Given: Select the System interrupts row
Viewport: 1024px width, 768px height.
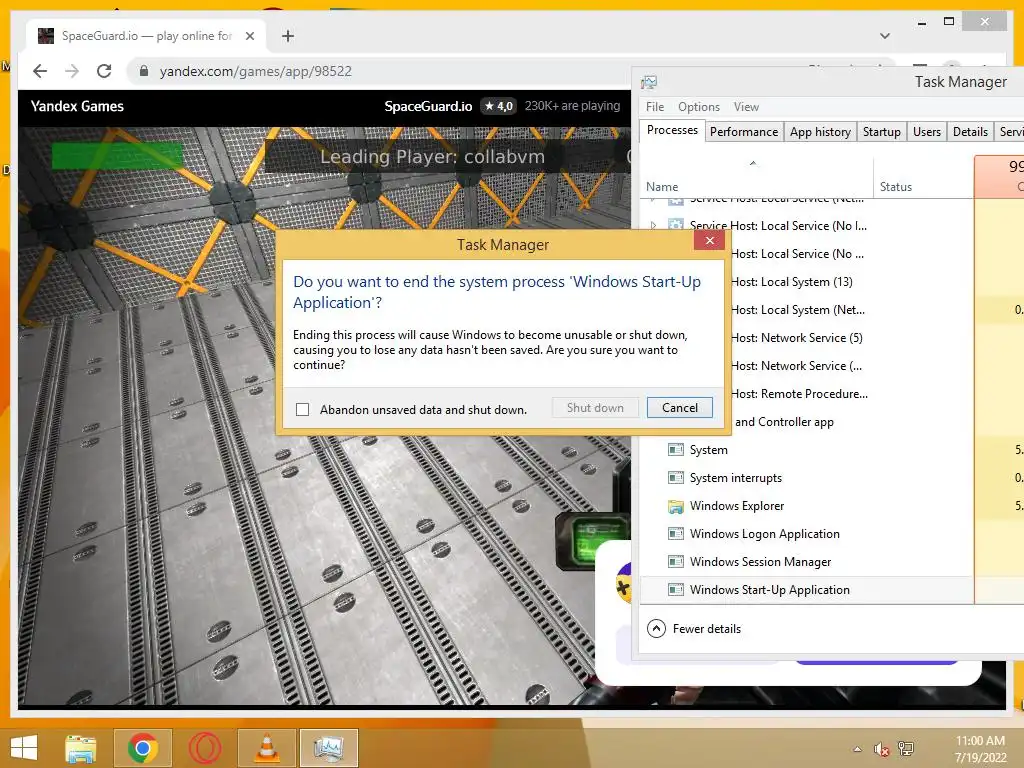Looking at the screenshot, I should (807, 478).
